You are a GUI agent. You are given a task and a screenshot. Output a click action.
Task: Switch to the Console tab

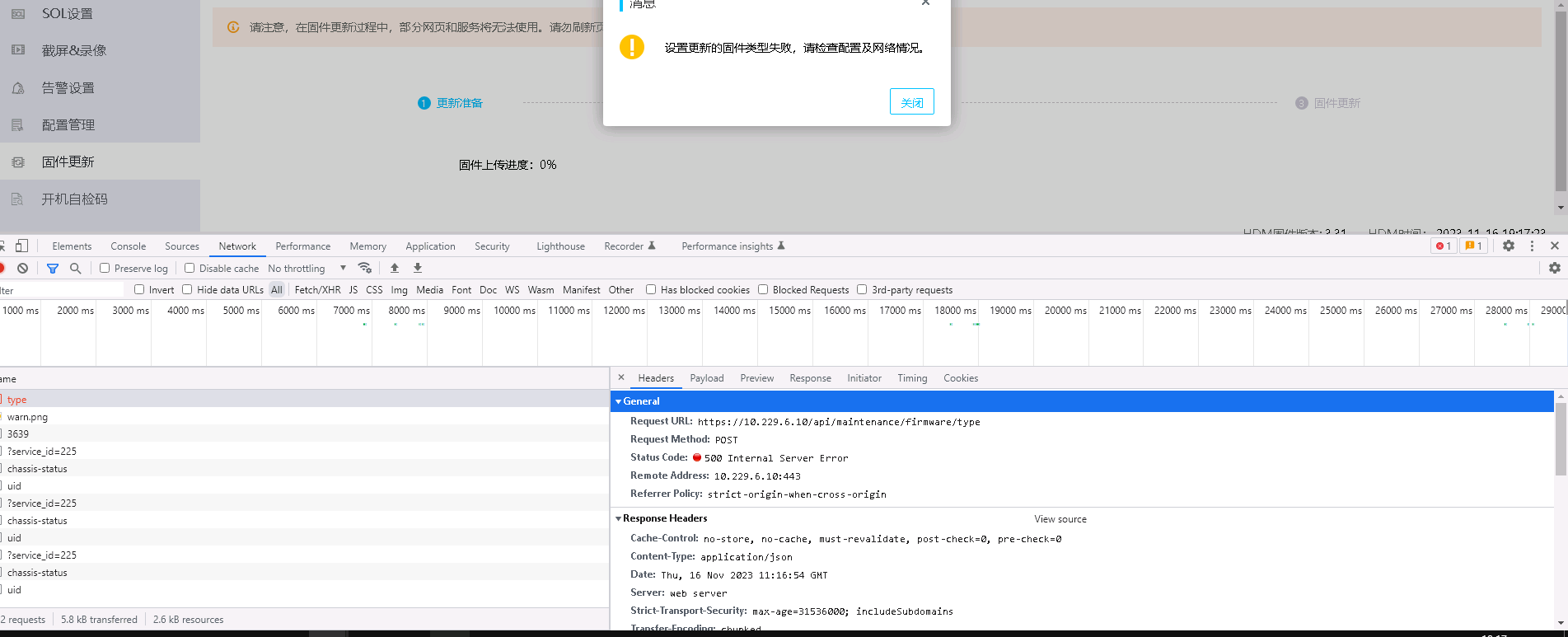coord(129,246)
